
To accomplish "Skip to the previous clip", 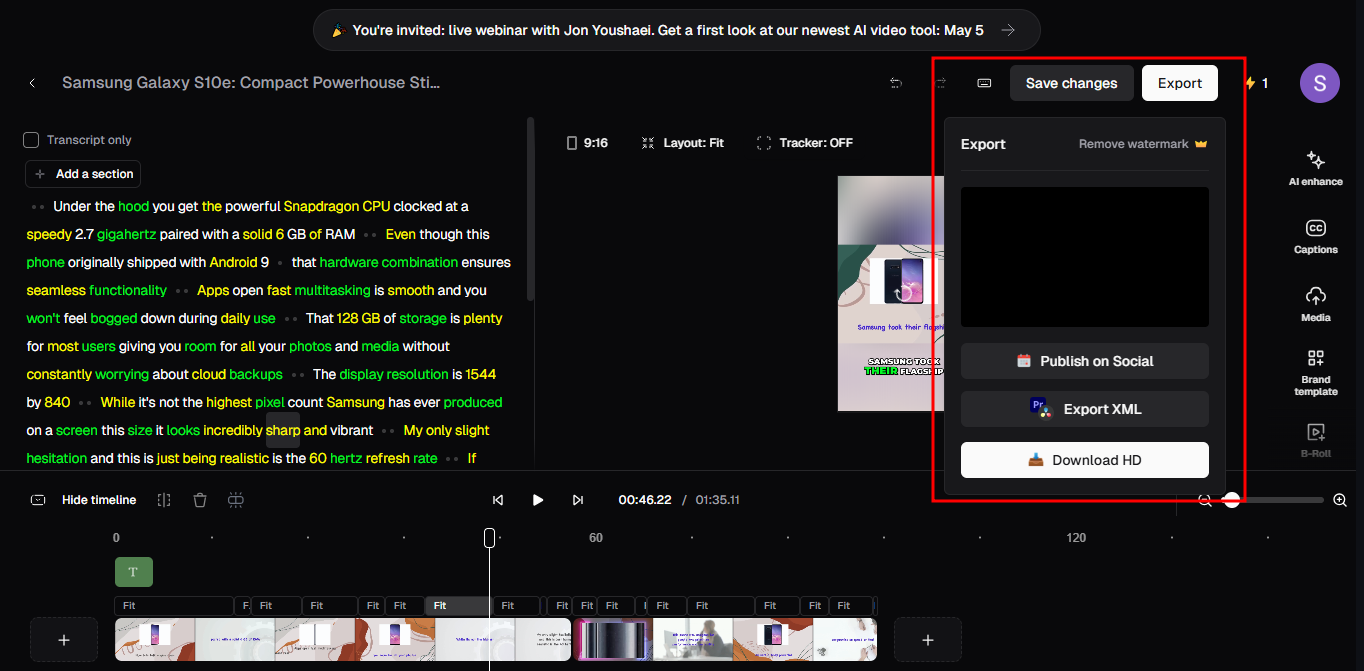I will [498, 500].
